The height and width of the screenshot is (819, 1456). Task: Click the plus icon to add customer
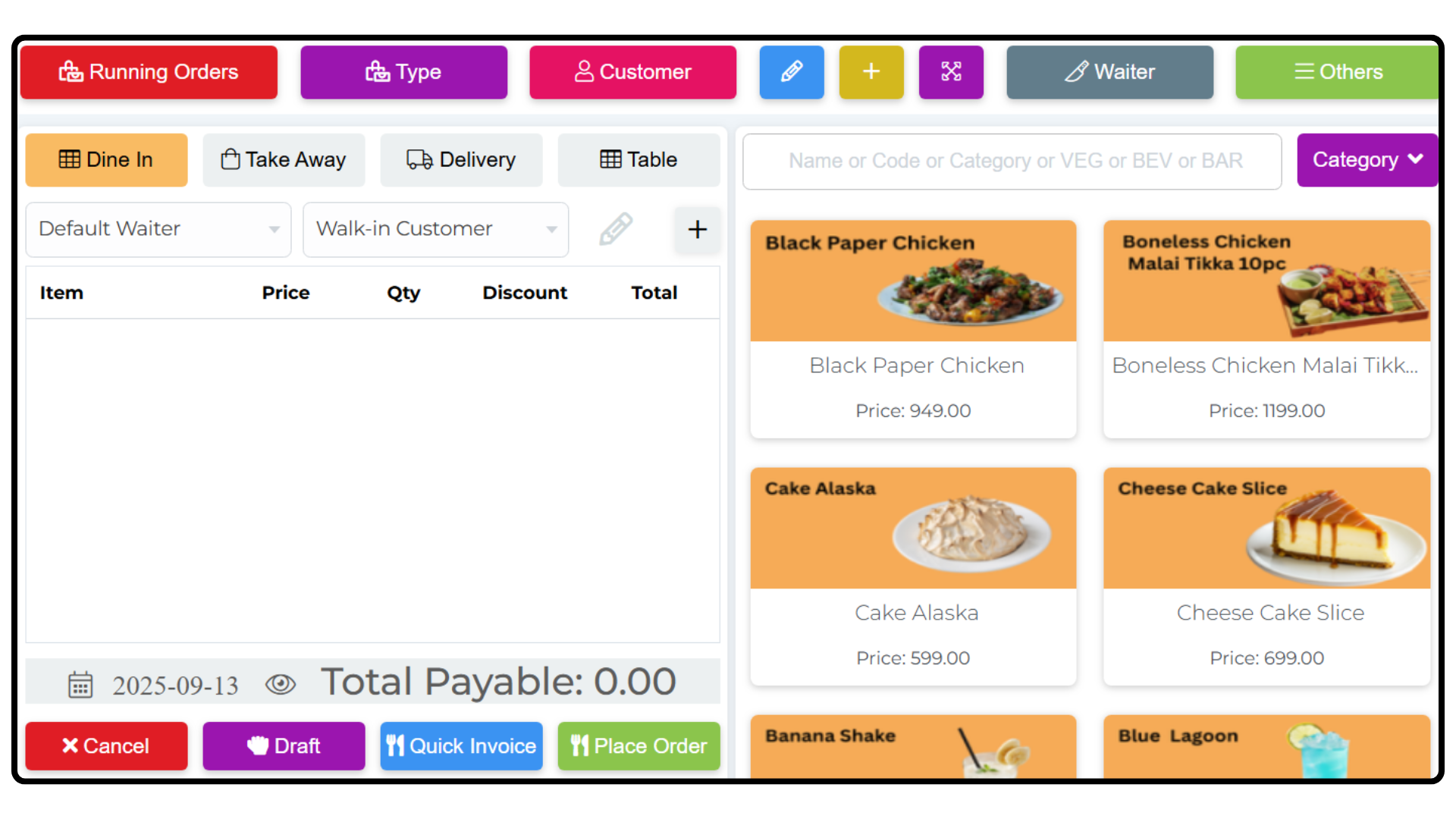[x=697, y=229]
